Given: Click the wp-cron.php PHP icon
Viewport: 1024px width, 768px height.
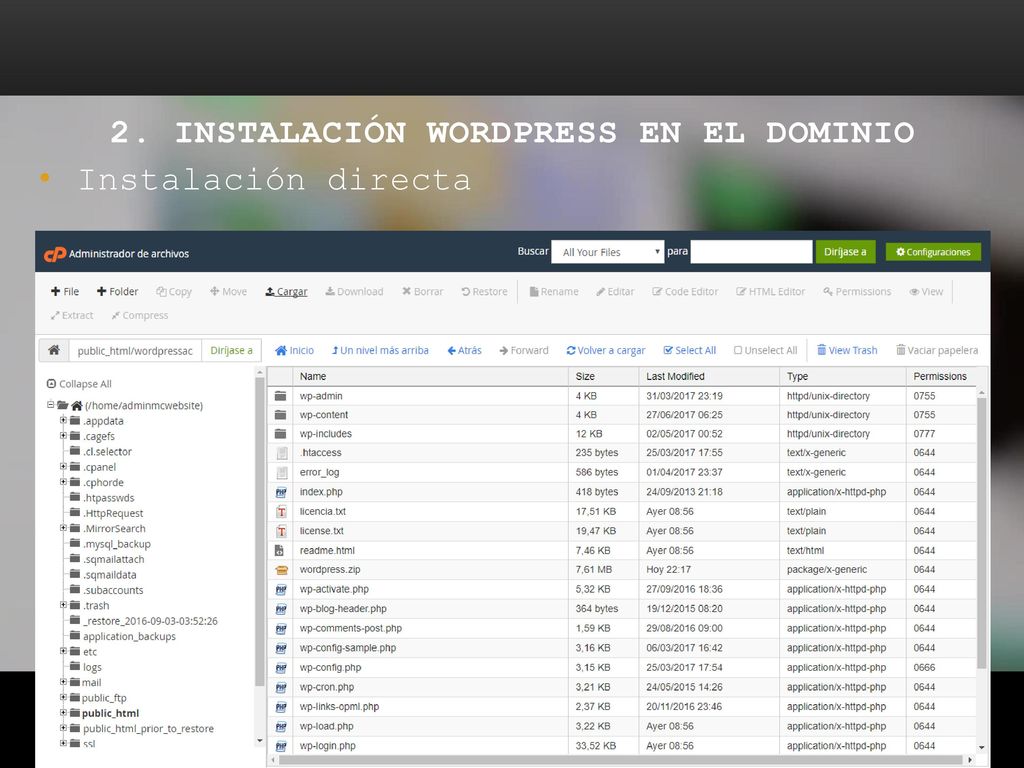Looking at the screenshot, I should pos(281,687).
